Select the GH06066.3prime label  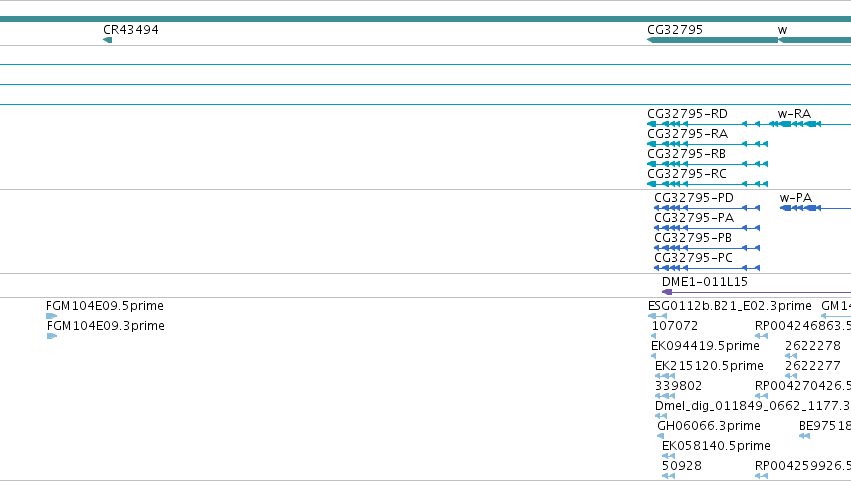click(x=709, y=426)
